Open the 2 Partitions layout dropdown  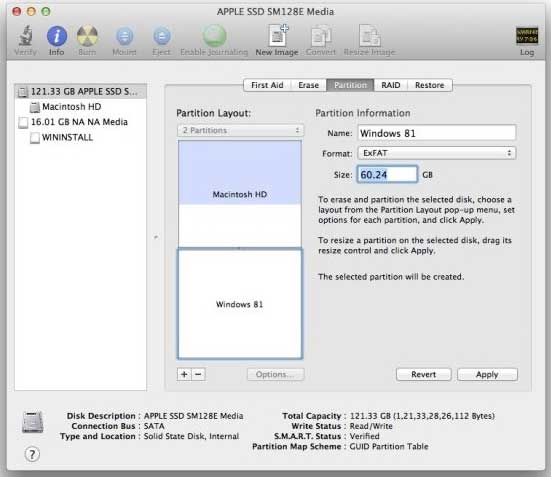pyautogui.click(x=241, y=130)
